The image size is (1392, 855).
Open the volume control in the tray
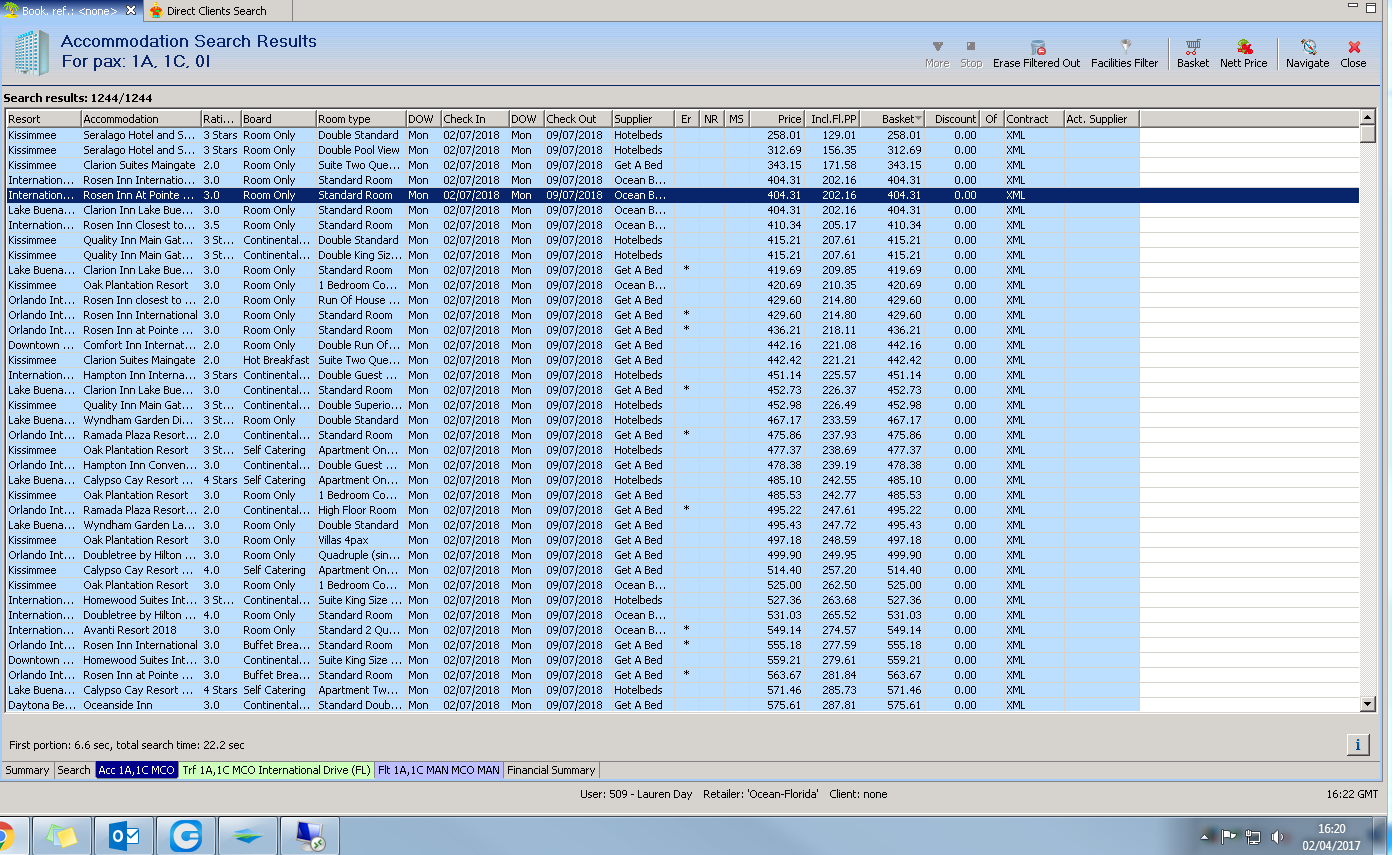[1277, 836]
